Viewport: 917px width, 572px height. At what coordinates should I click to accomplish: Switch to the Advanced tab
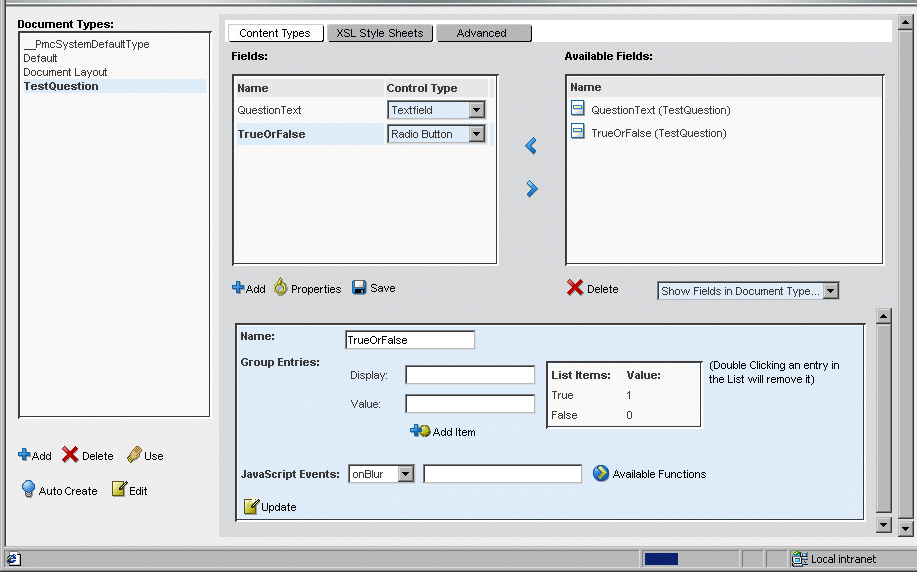(482, 33)
